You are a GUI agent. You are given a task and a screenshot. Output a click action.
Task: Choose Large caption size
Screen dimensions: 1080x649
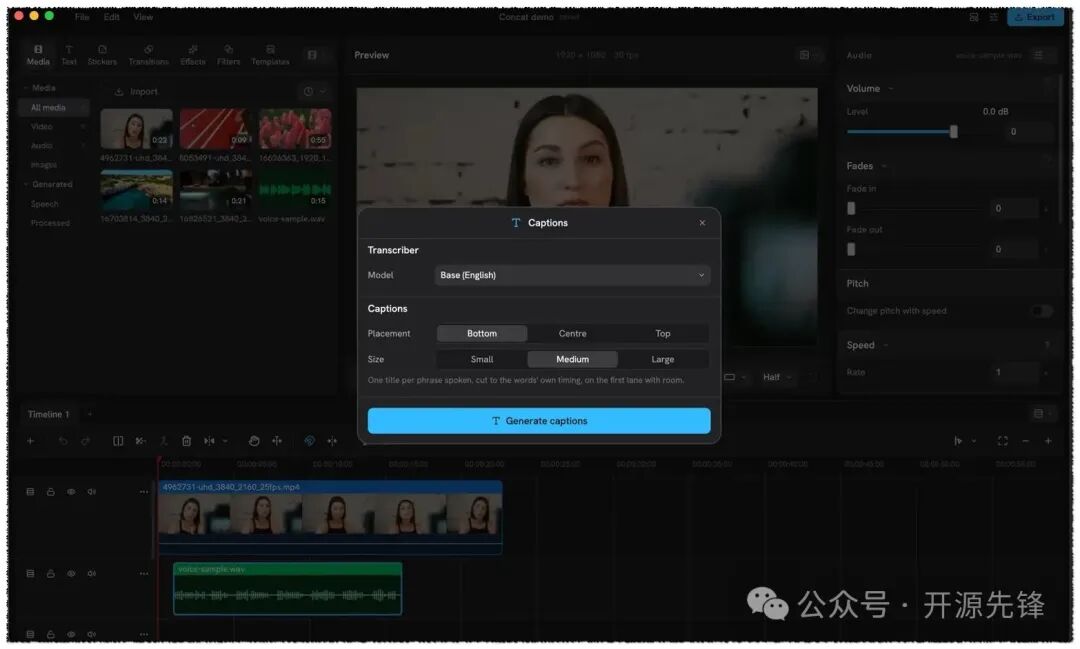663,359
